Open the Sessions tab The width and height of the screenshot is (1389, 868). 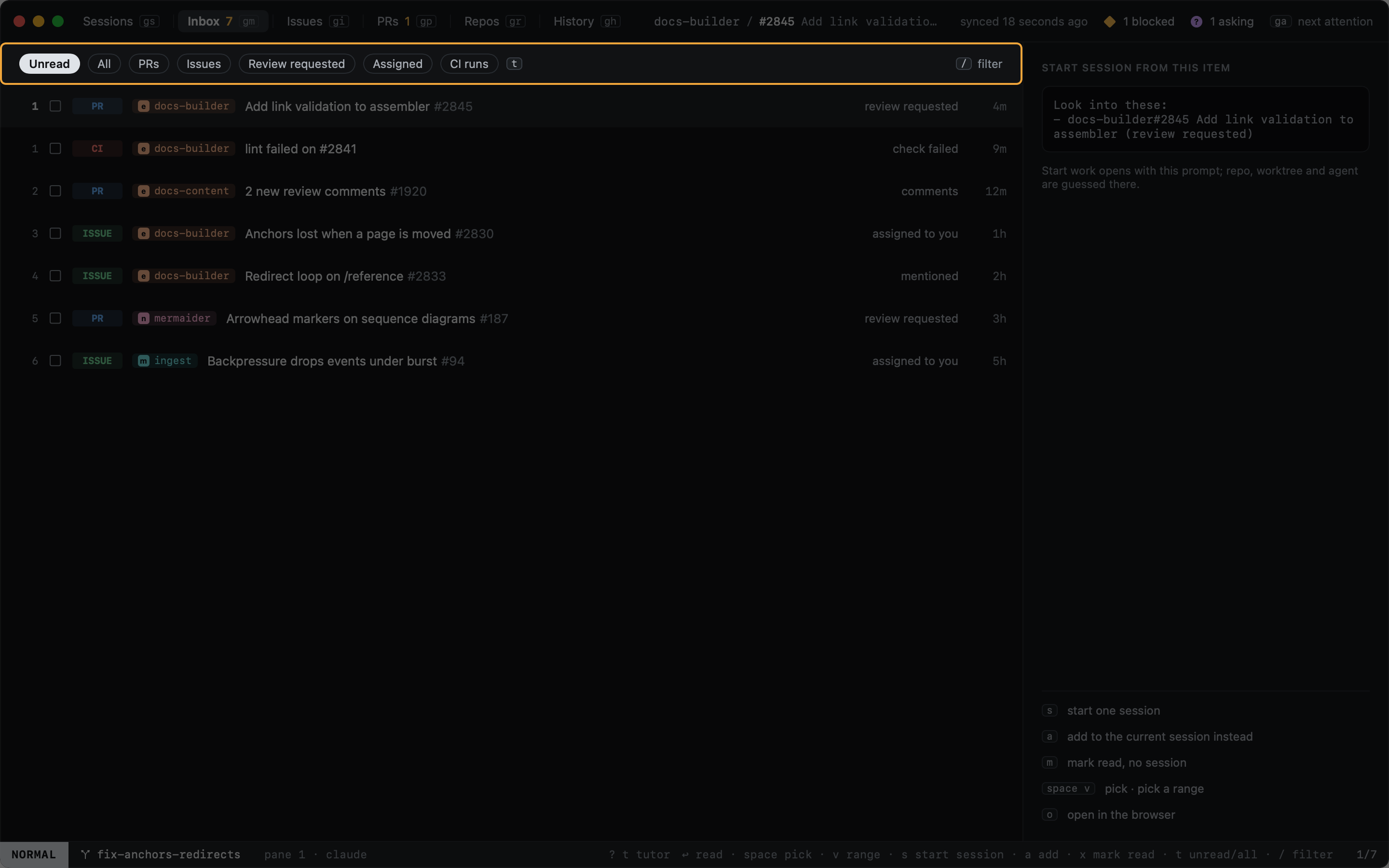[x=121, y=21]
